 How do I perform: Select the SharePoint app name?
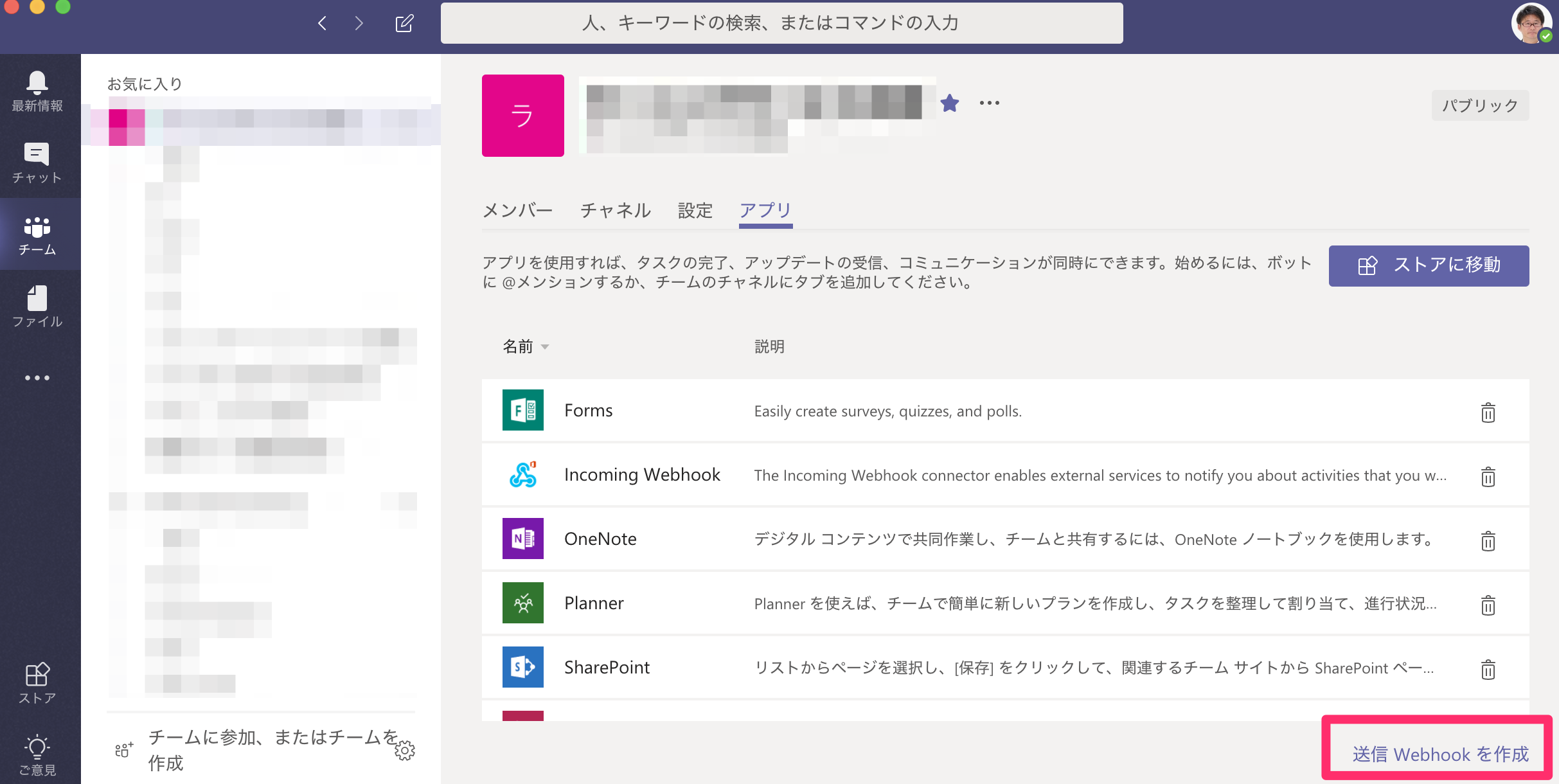point(607,667)
